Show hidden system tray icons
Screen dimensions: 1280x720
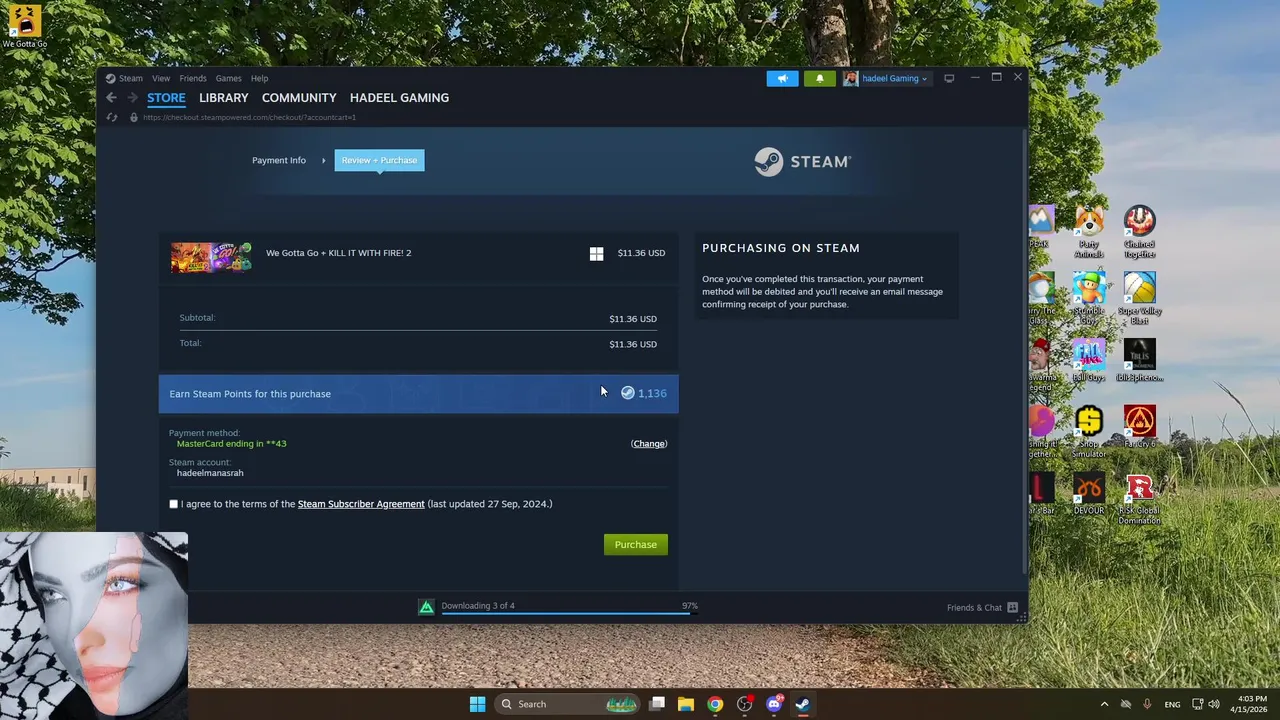click(x=1104, y=704)
